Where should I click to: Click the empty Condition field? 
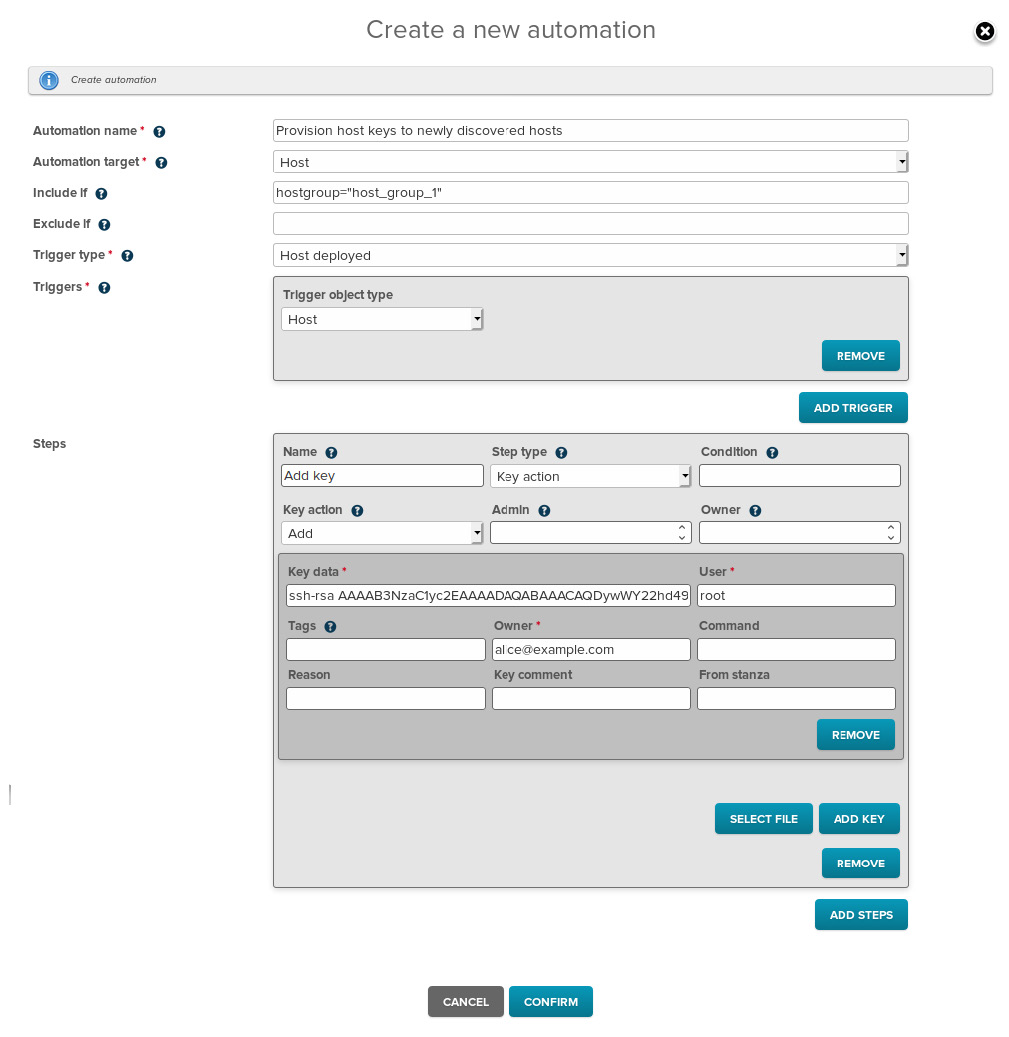point(799,476)
